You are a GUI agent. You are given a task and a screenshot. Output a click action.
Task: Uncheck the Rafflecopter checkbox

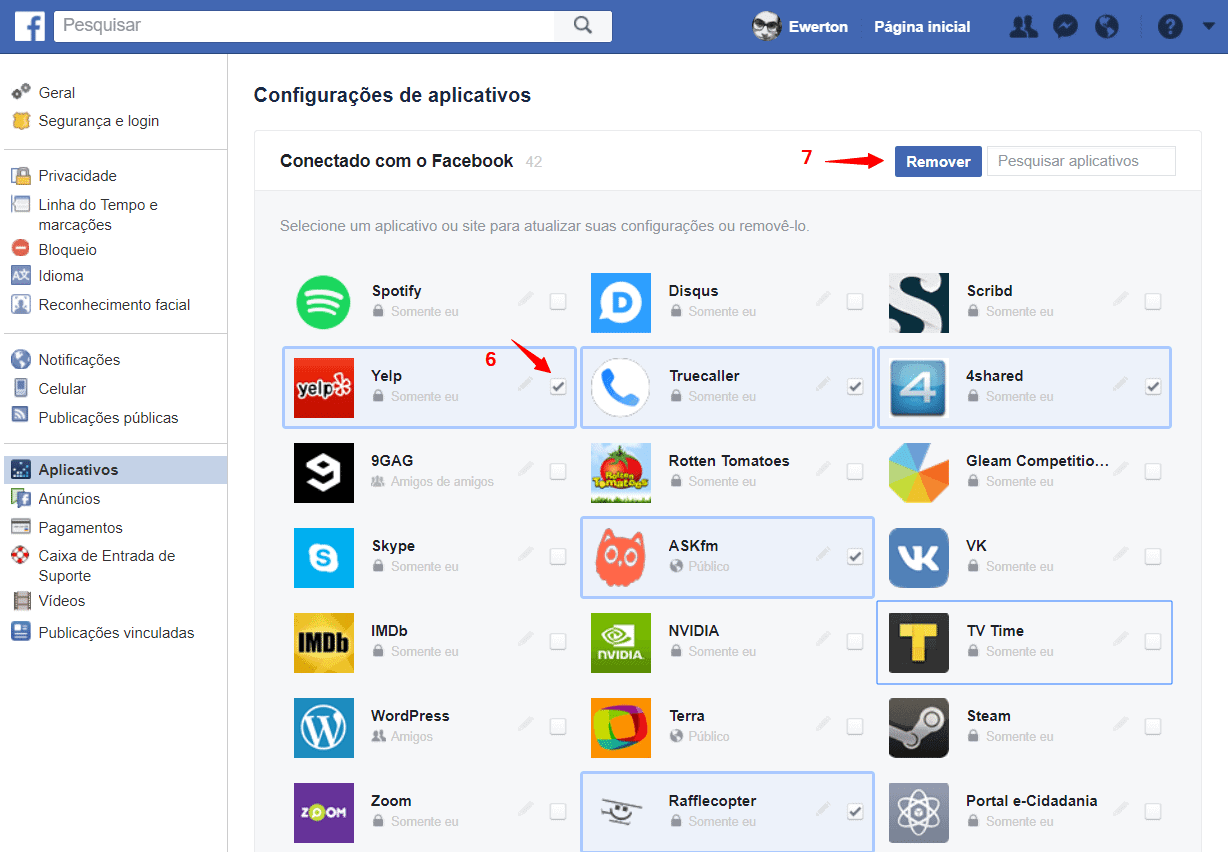[x=855, y=811]
